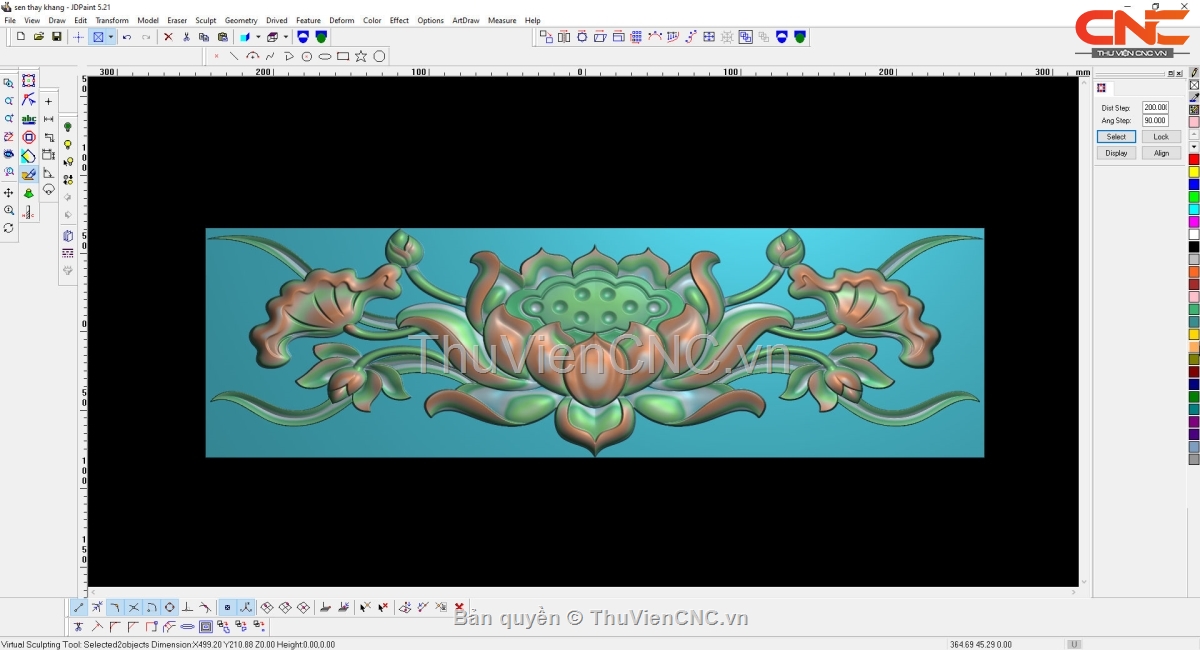
Task: Toggle the endpoint snap button
Action: [x=79, y=607]
